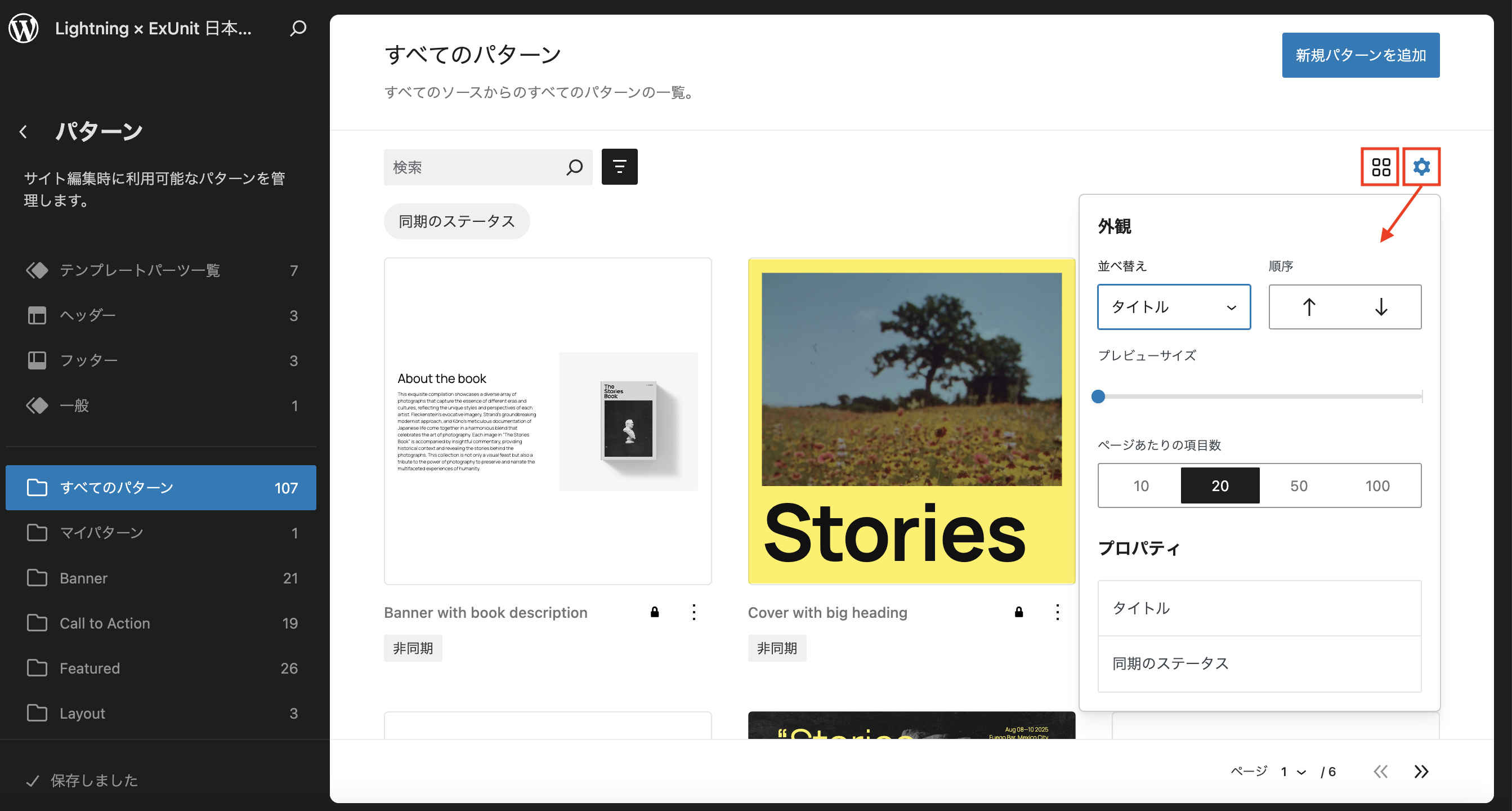Open the page number dropdown
The width and height of the screenshot is (1512, 811).
coord(1293,771)
